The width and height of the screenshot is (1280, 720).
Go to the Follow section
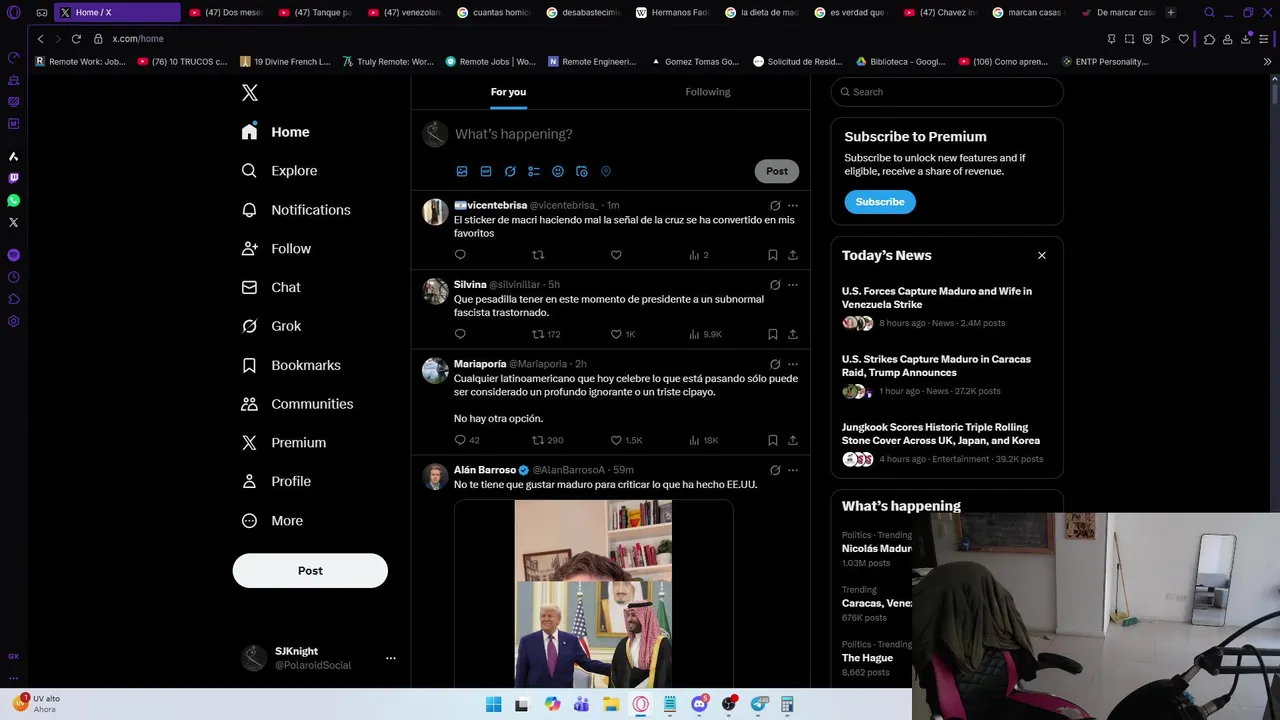tap(277, 249)
